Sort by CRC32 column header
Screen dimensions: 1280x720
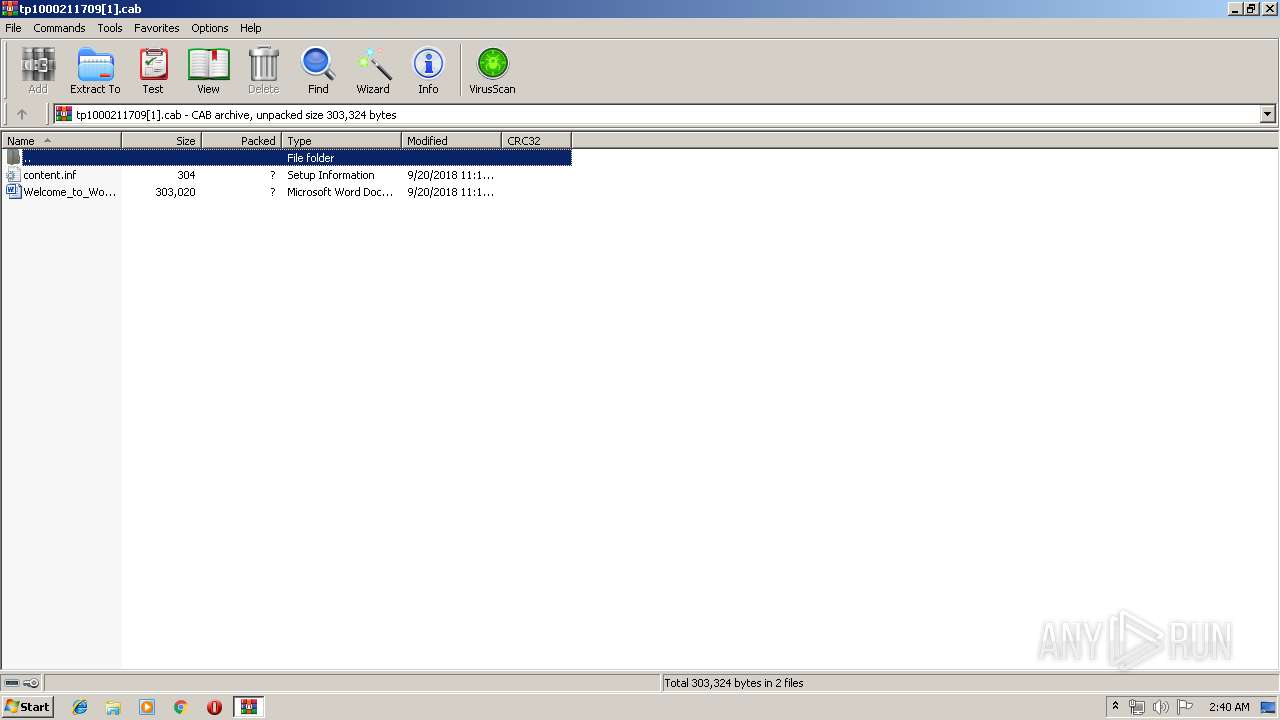coord(536,141)
